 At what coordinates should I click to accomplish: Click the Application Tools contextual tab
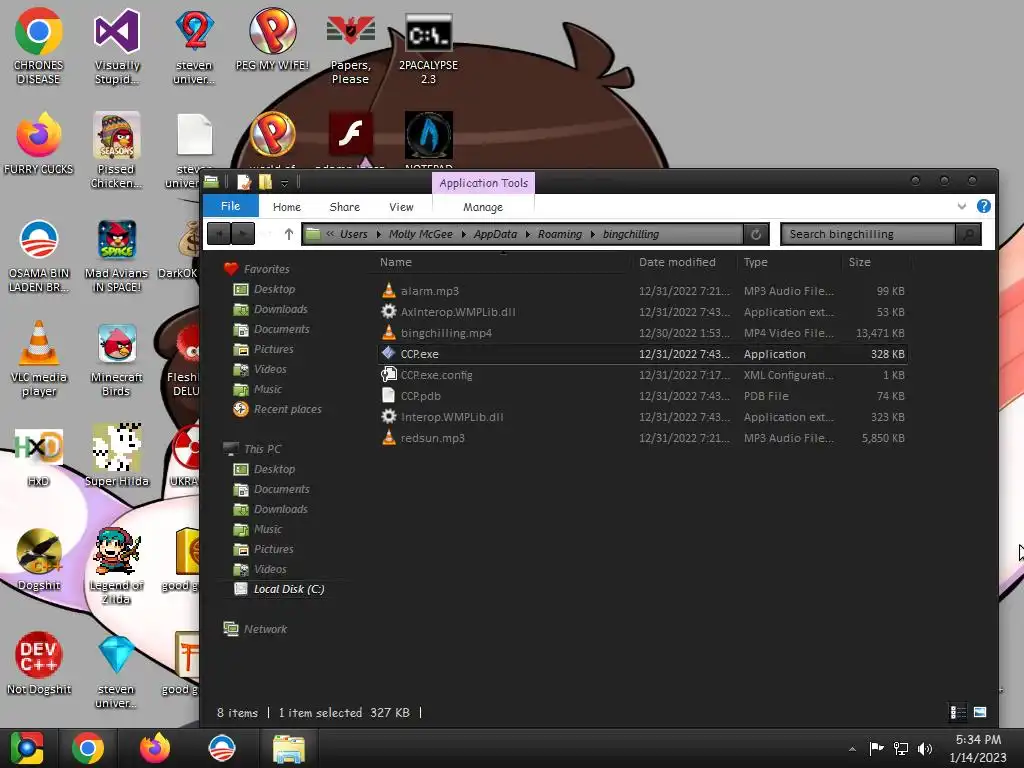(483, 183)
